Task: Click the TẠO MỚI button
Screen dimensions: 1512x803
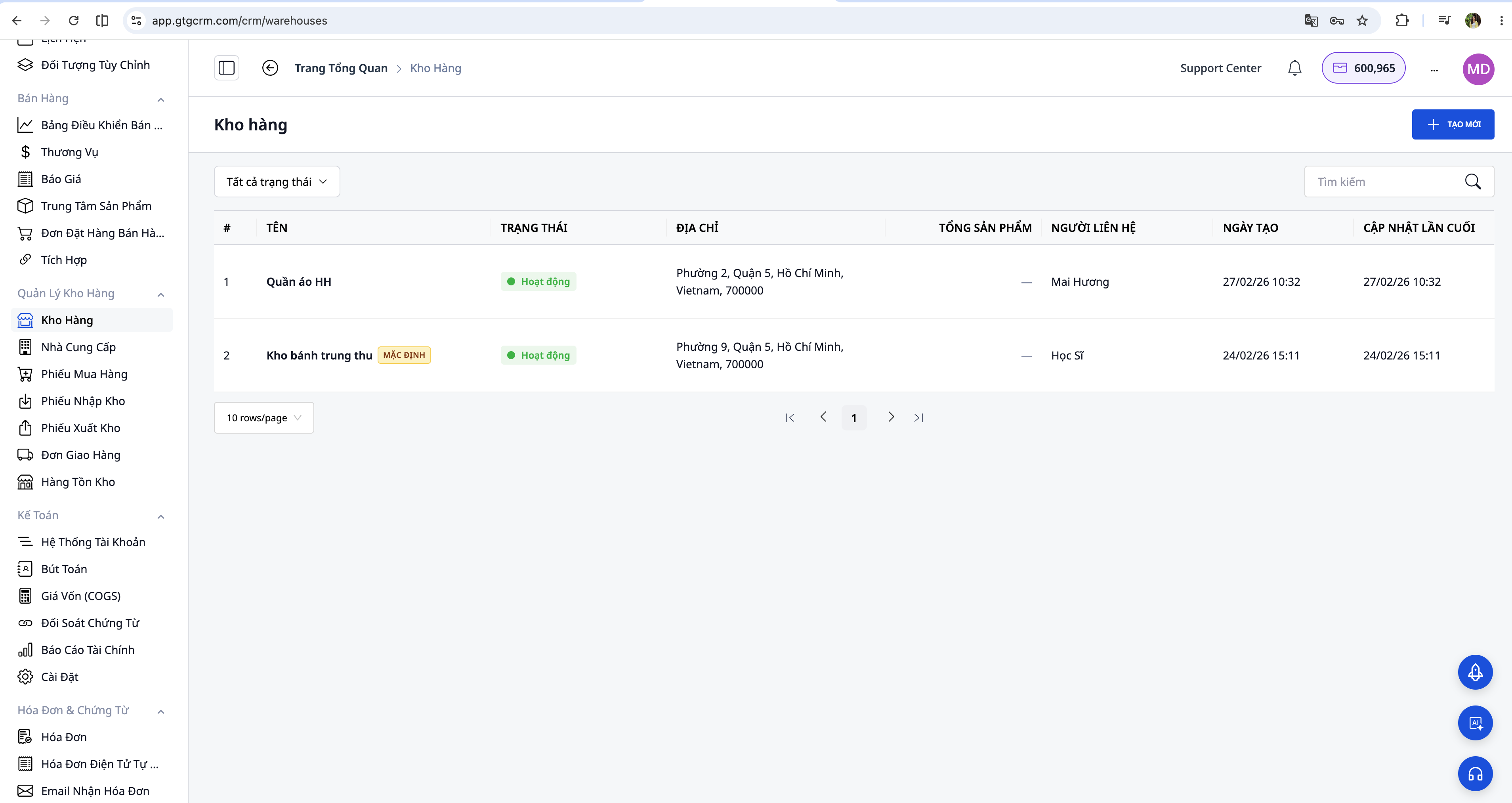Action: coord(1453,124)
